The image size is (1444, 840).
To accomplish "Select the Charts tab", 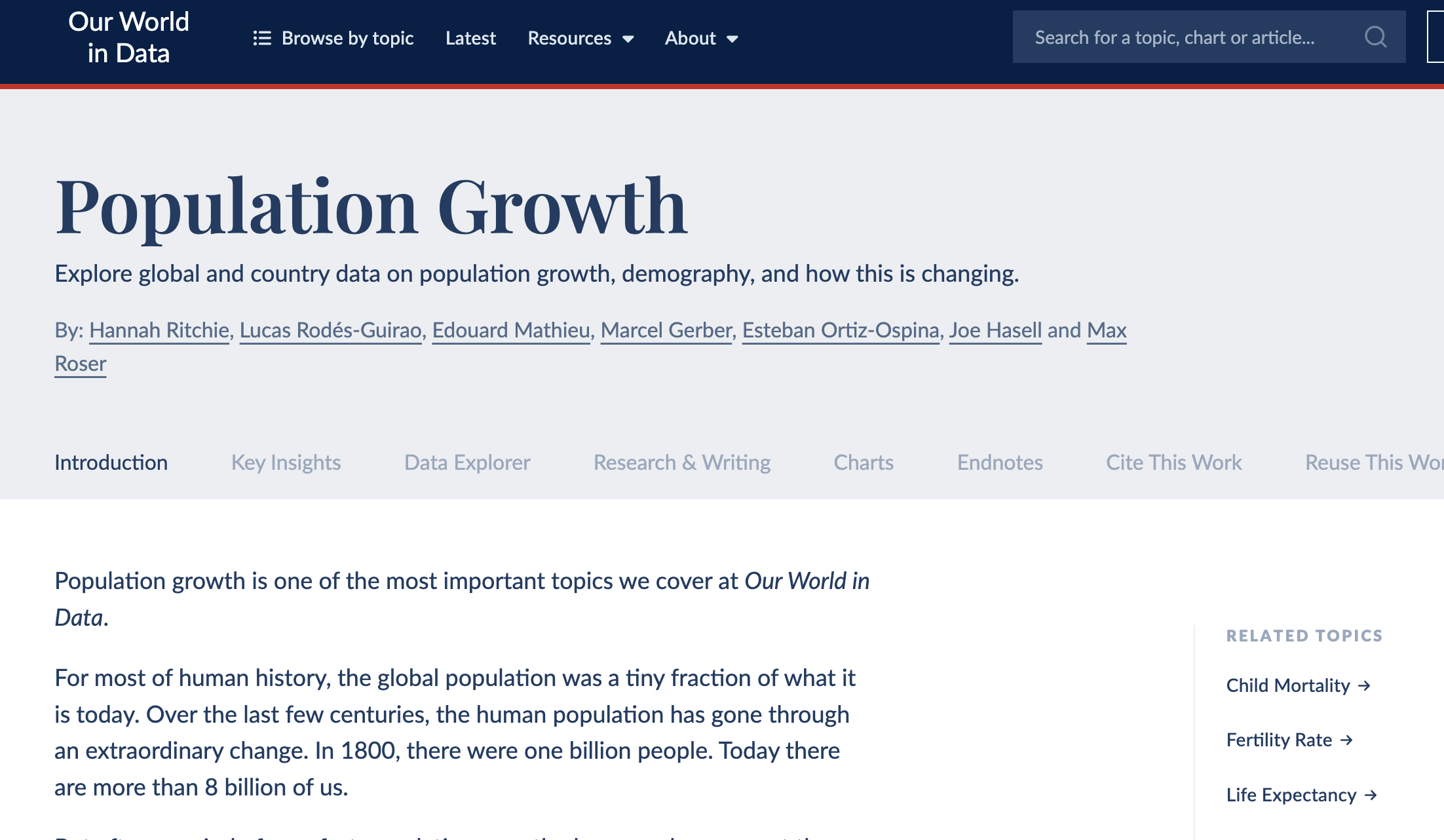I will click(x=864, y=463).
